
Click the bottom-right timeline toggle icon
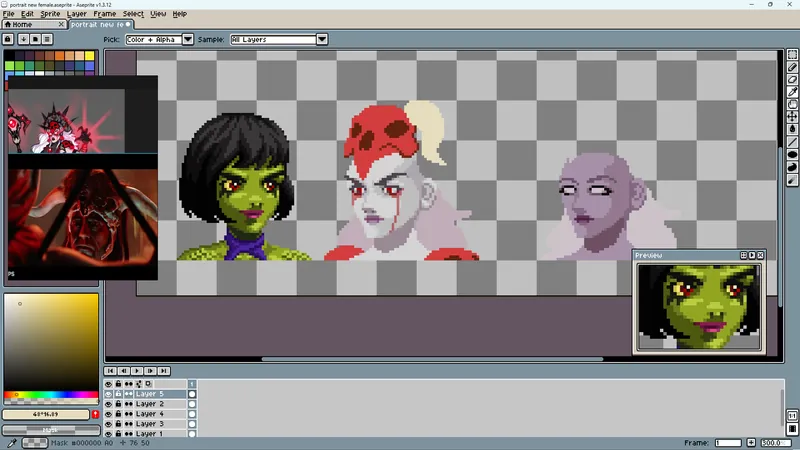(x=792, y=429)
